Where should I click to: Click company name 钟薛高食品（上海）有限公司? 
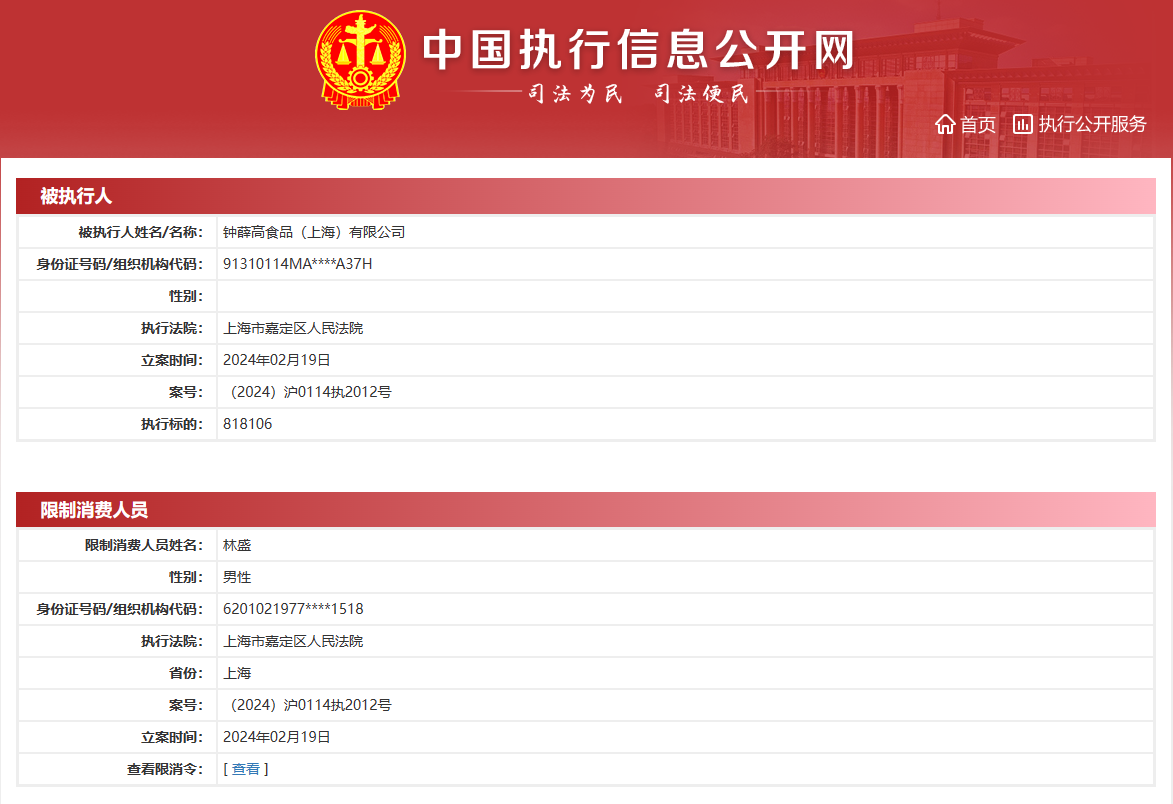pos(314,233)
